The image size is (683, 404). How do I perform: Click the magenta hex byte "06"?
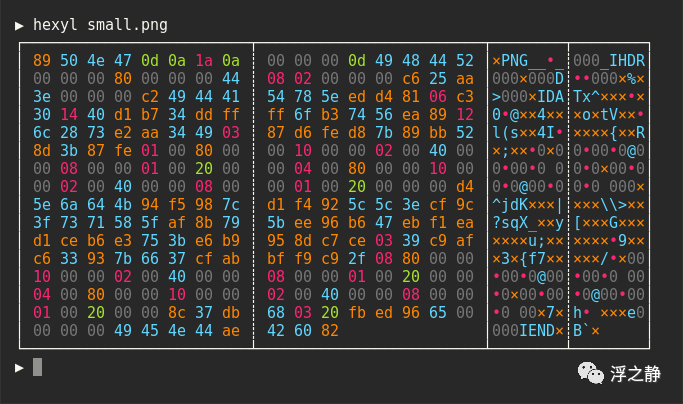pyautogui.click(x=438, y=96)
